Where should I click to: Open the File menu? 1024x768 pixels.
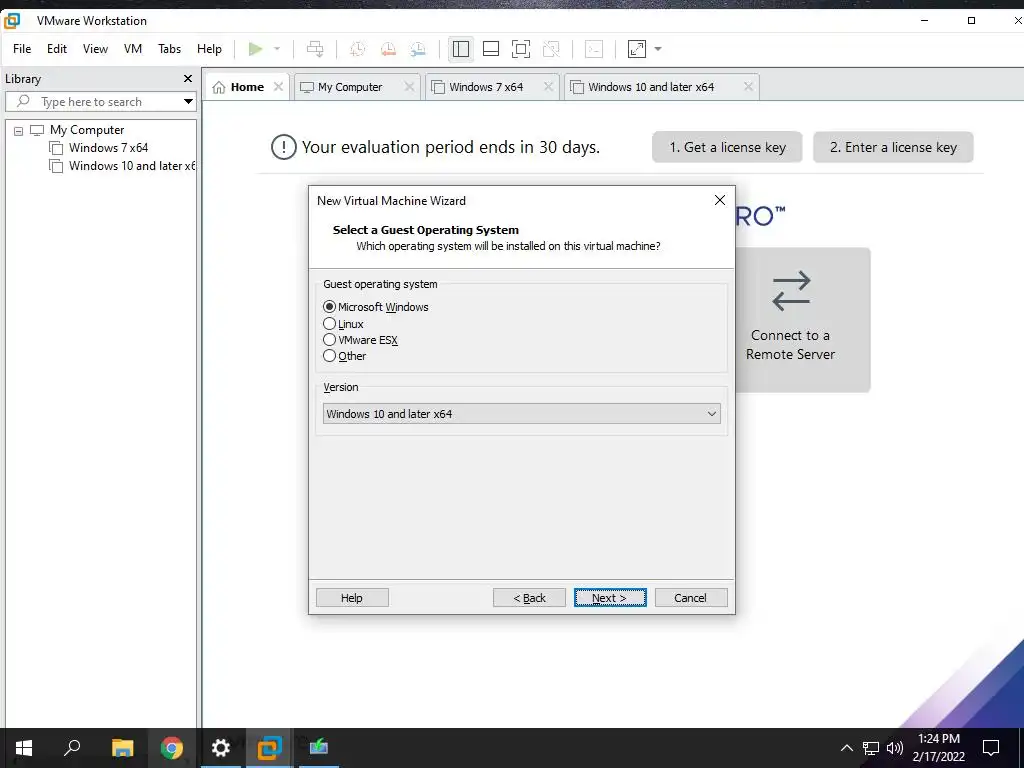[22, 49]
